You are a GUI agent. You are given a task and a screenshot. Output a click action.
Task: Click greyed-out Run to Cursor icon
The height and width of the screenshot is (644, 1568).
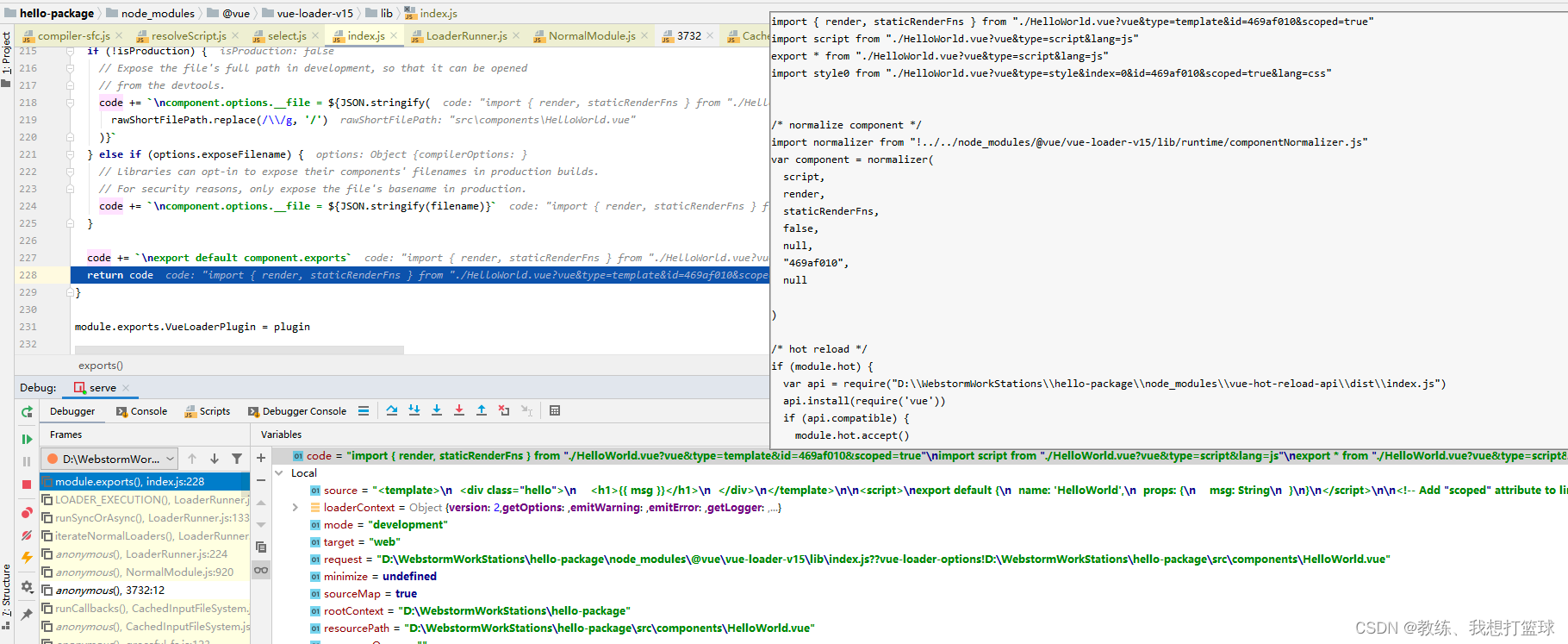click(x=526, y=410)
